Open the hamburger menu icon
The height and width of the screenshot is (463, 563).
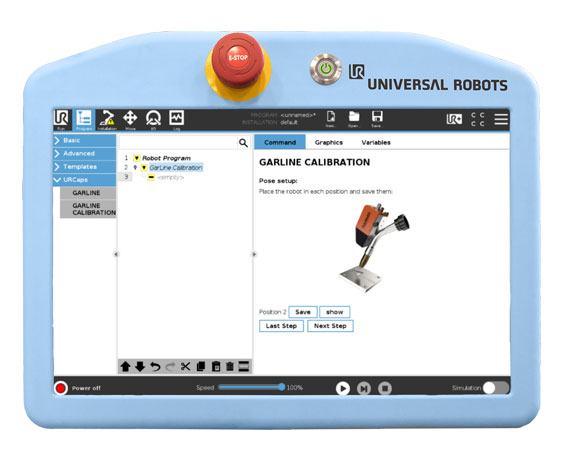[x=501, y=120]
